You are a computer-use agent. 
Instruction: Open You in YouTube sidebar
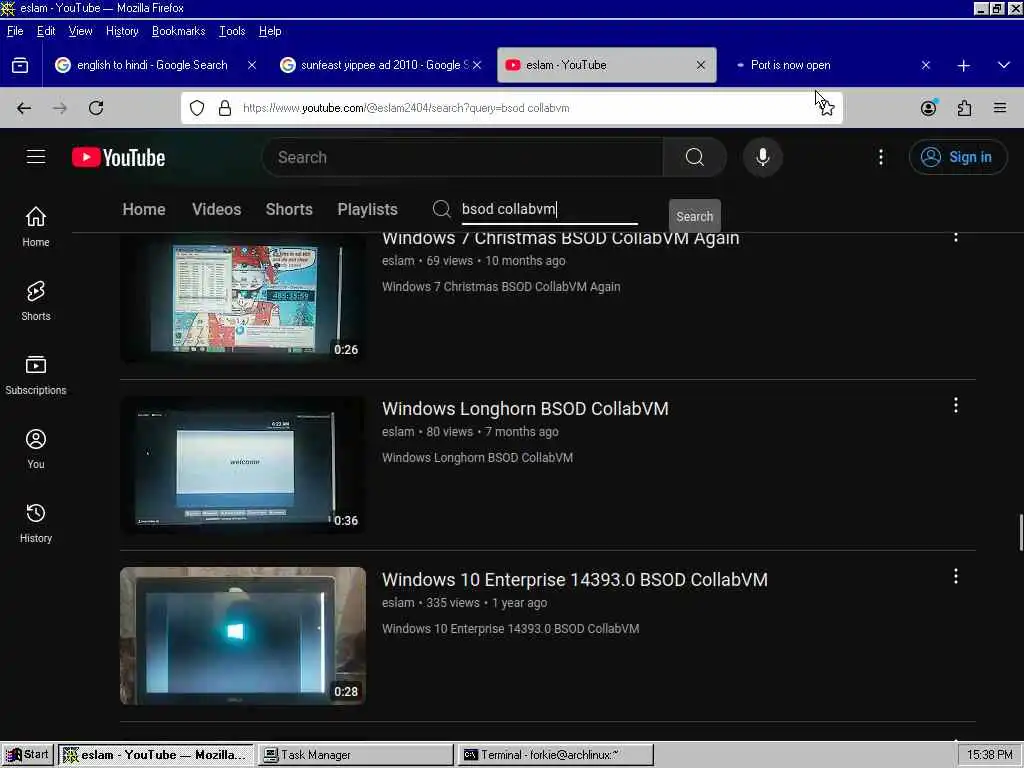(36, 449)
